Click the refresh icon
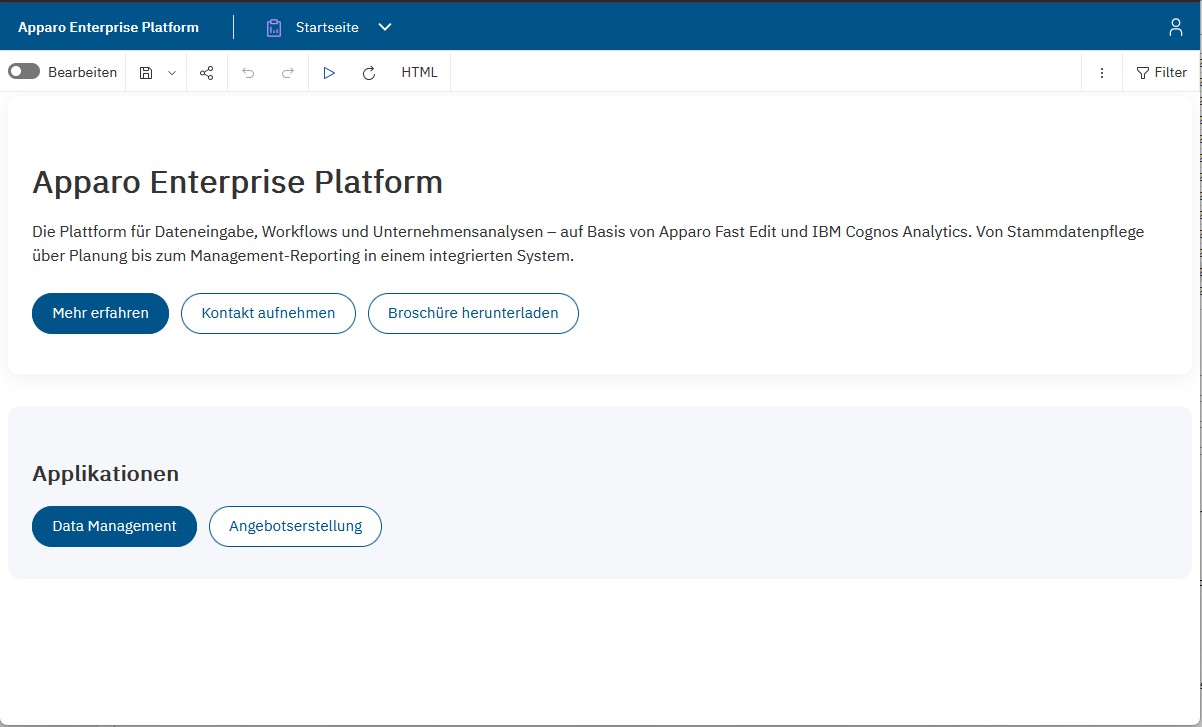 [x=369, y=73]
